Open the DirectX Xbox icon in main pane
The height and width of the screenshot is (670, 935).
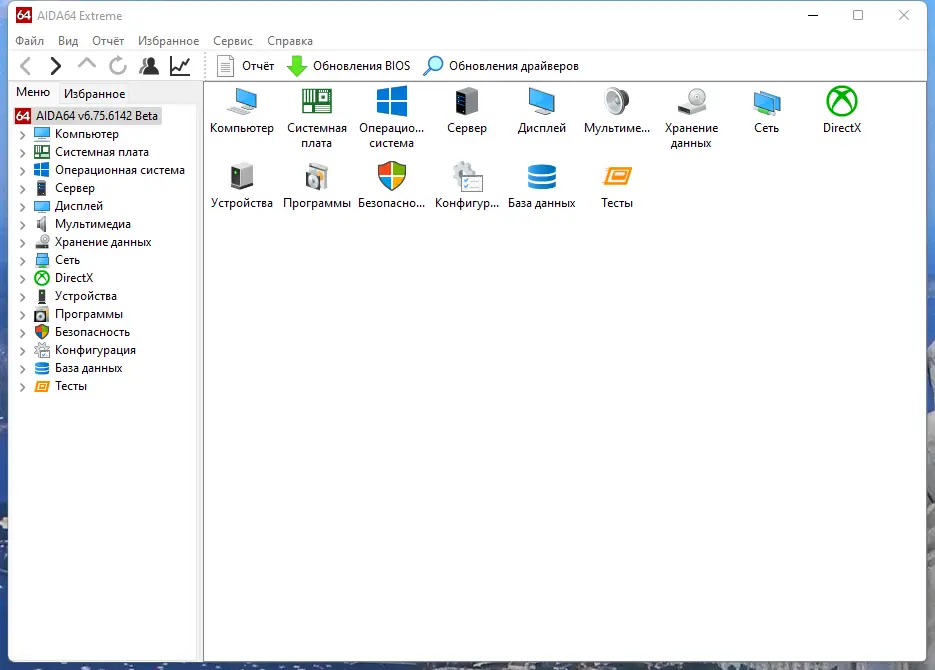(x=841, y=101)
